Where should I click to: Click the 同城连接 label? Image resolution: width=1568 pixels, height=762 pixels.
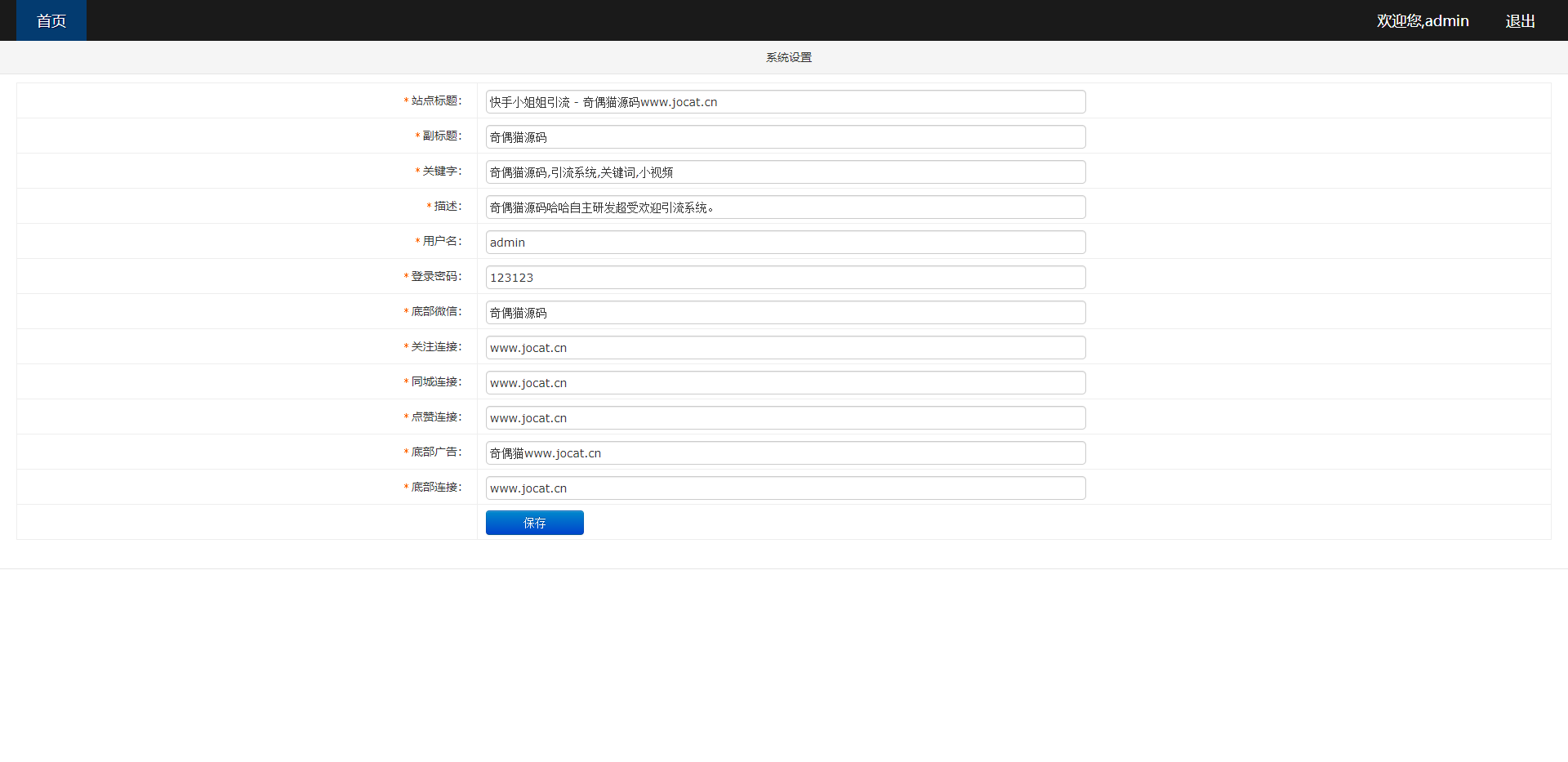point(436,381)
